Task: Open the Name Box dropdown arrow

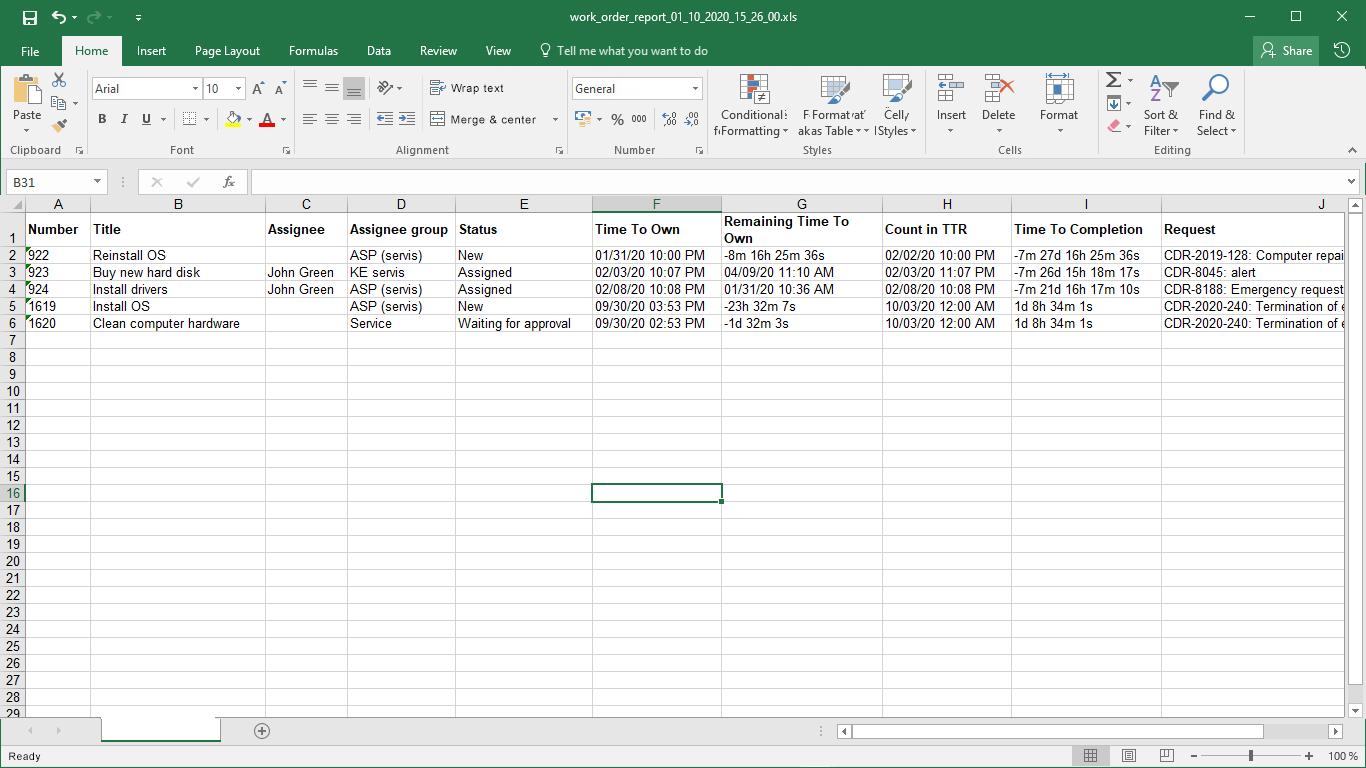Action: pos(97,182)
